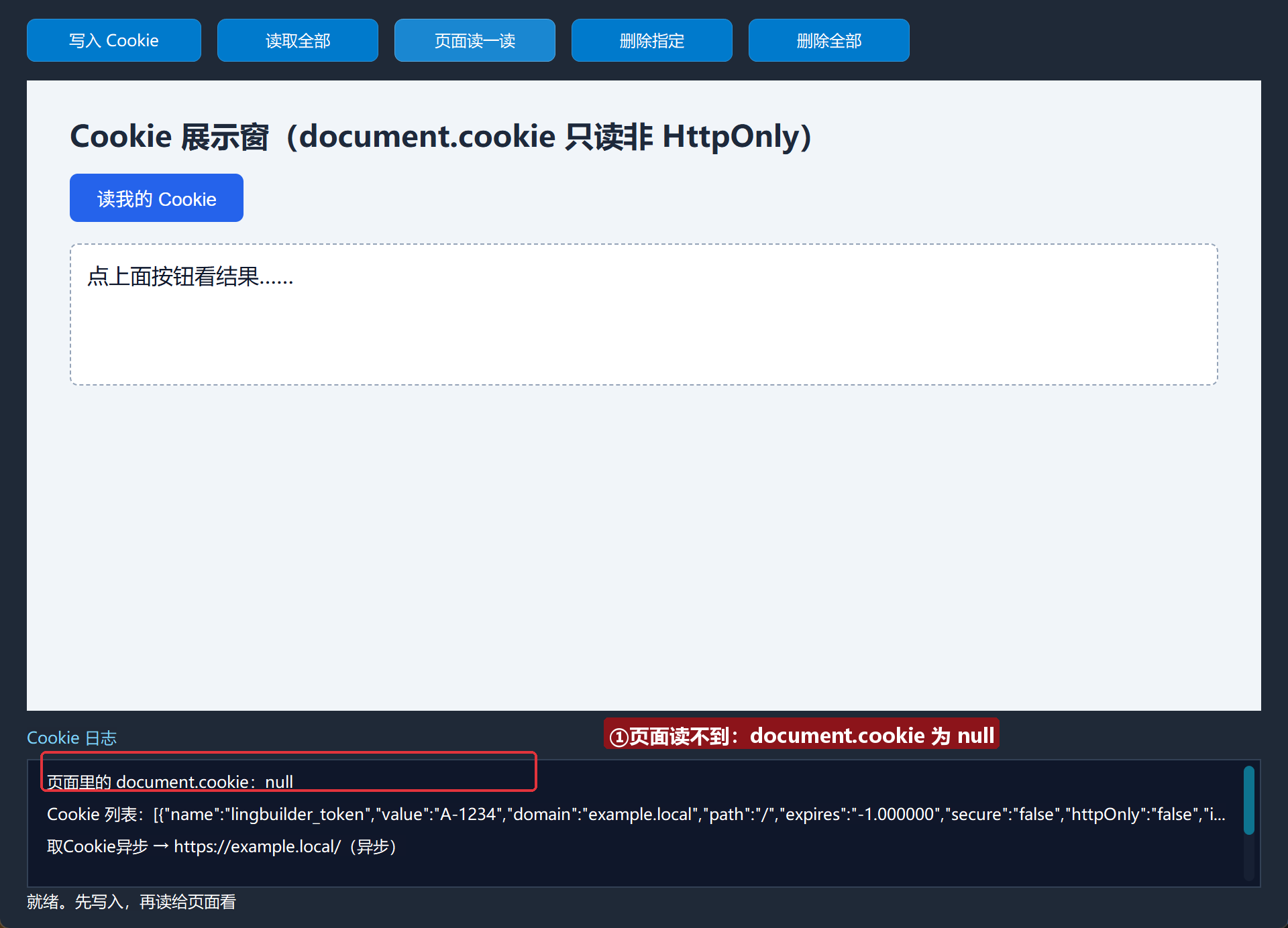Trigger the 页面读一读 button
1288x928 pixels.
click(475, 40)
